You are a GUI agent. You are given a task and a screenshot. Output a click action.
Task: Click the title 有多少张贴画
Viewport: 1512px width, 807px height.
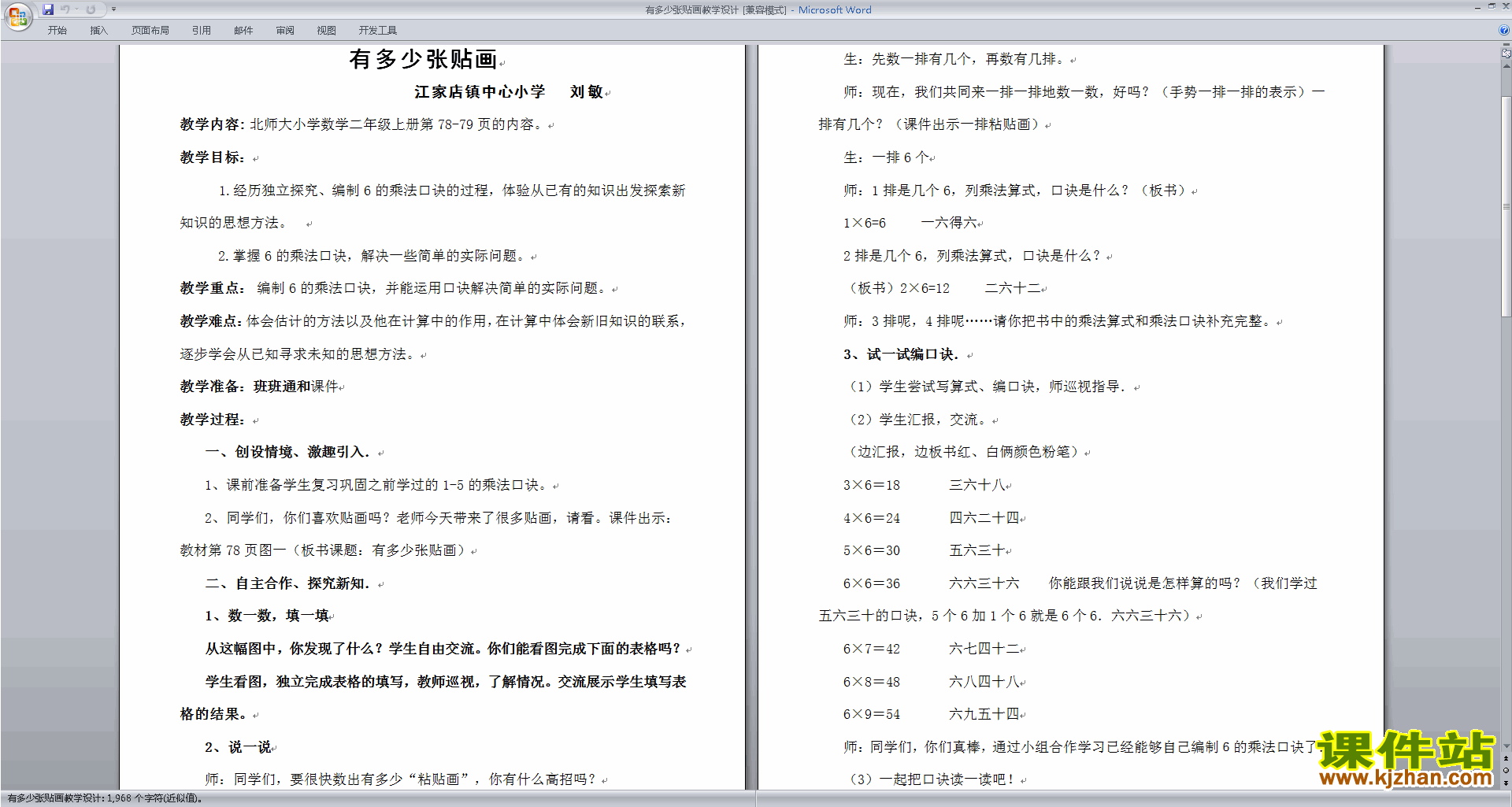pyautogui.click(x=423, y=60)
